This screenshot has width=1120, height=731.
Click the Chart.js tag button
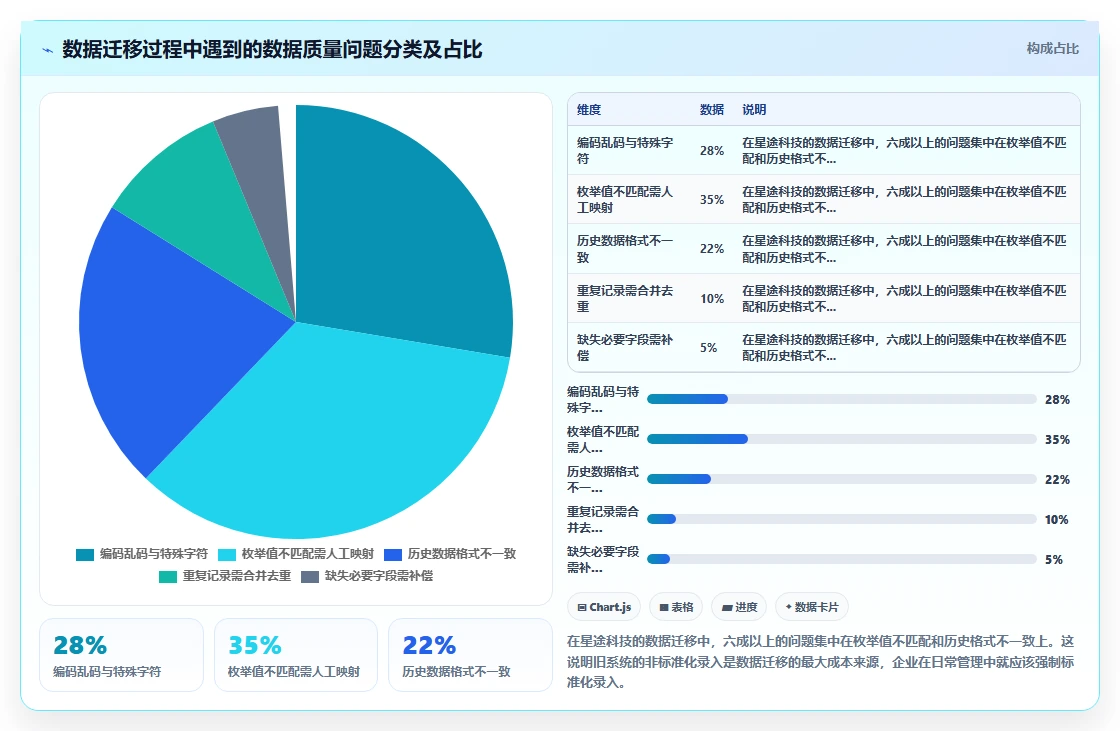604,607
